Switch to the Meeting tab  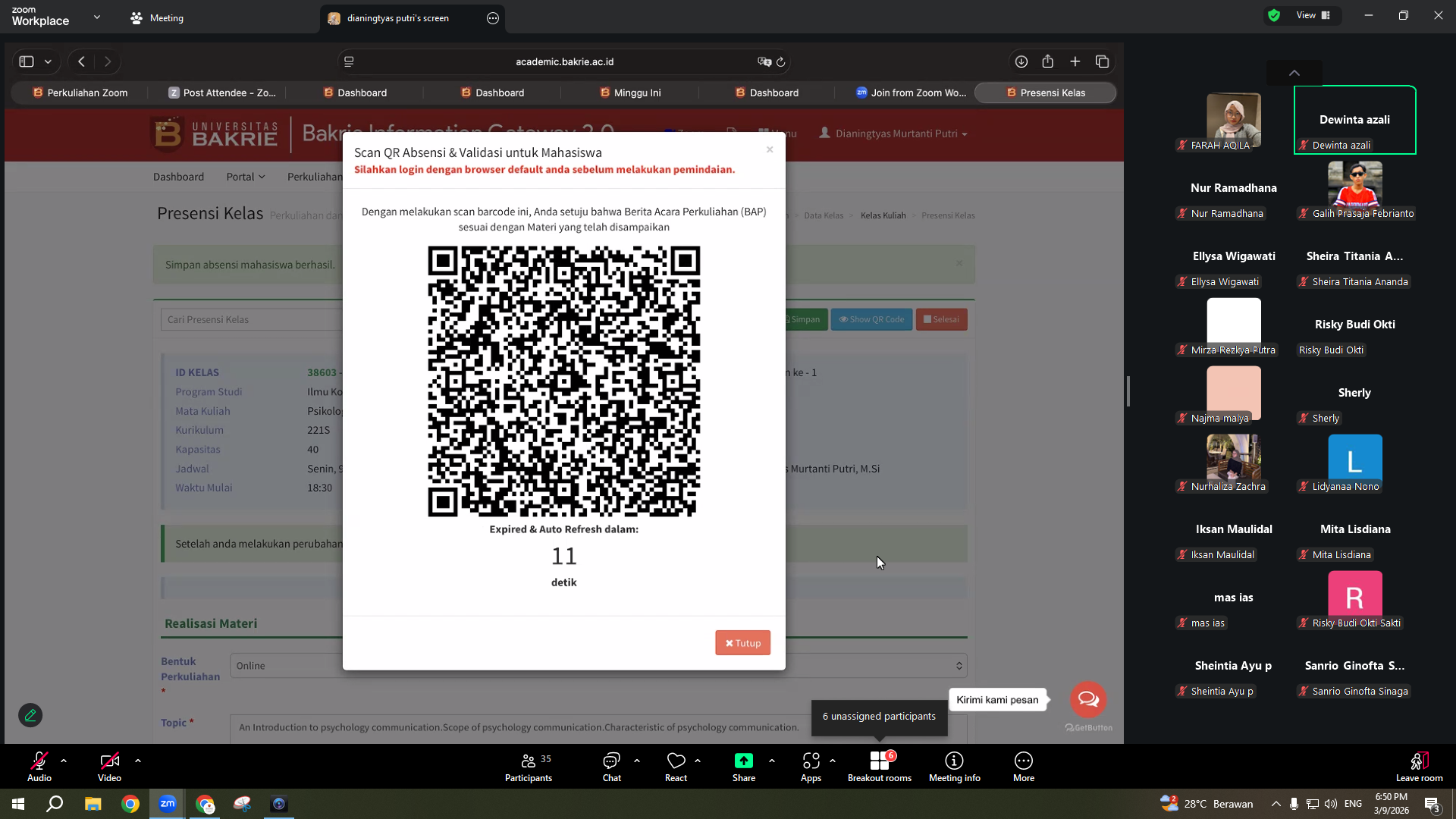pyautogui.click(x=158, y=18)
